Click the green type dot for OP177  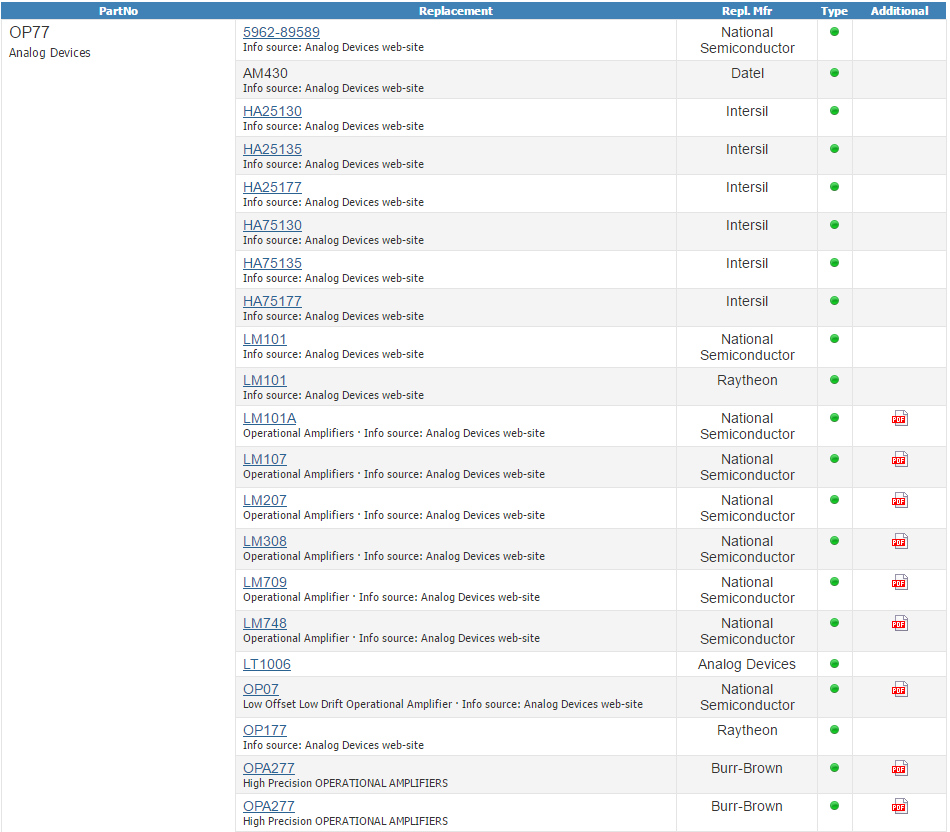[834, 730]
